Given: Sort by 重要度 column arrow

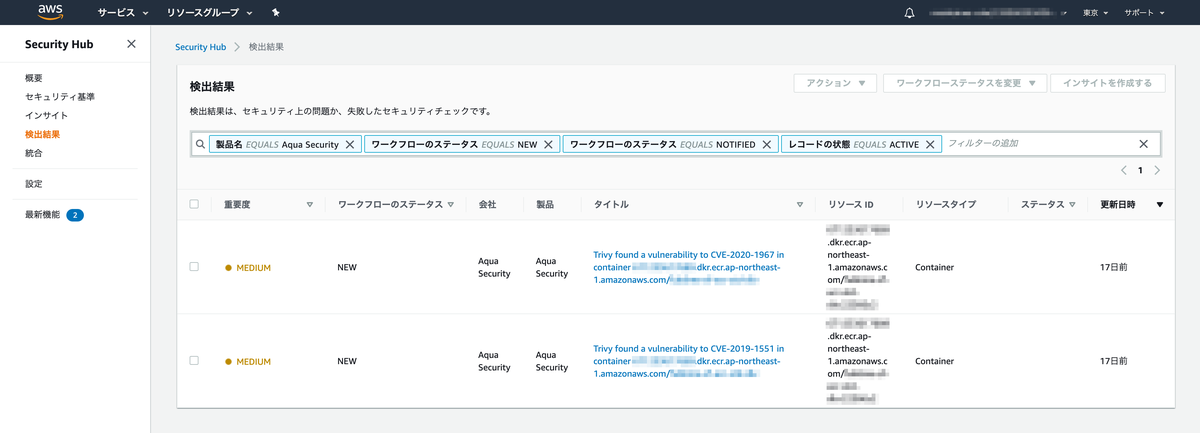Looking at the screenshot, I should pos(310,205).
